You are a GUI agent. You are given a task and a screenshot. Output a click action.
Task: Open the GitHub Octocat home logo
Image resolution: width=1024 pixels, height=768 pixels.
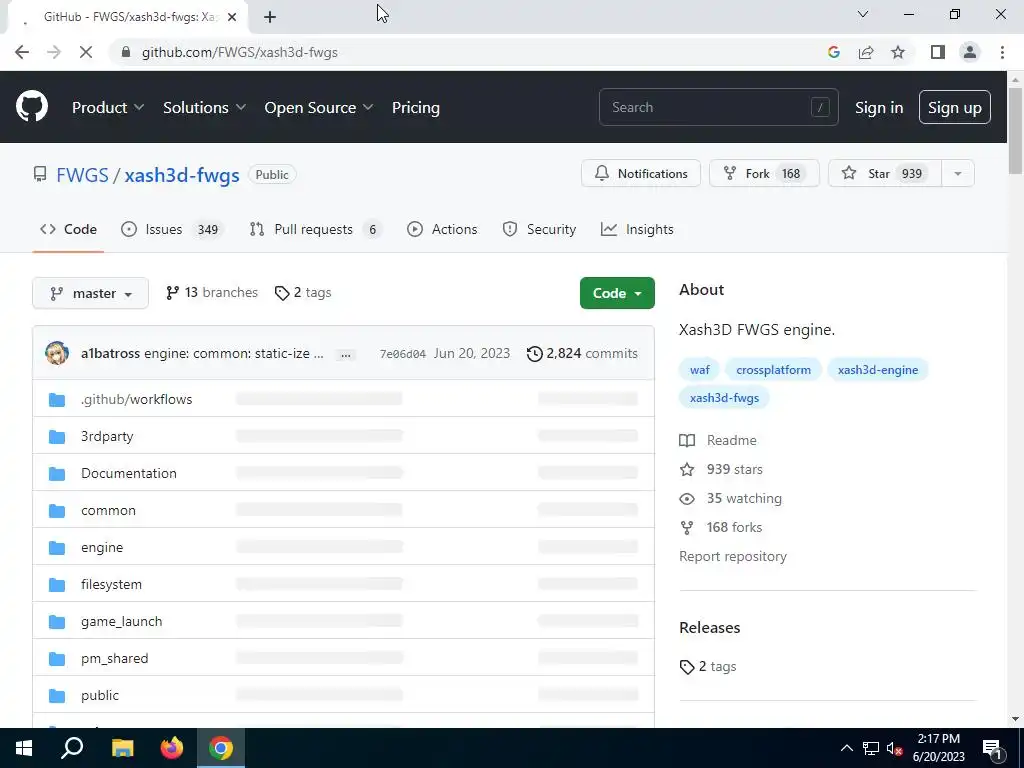(x=32, y=107)
